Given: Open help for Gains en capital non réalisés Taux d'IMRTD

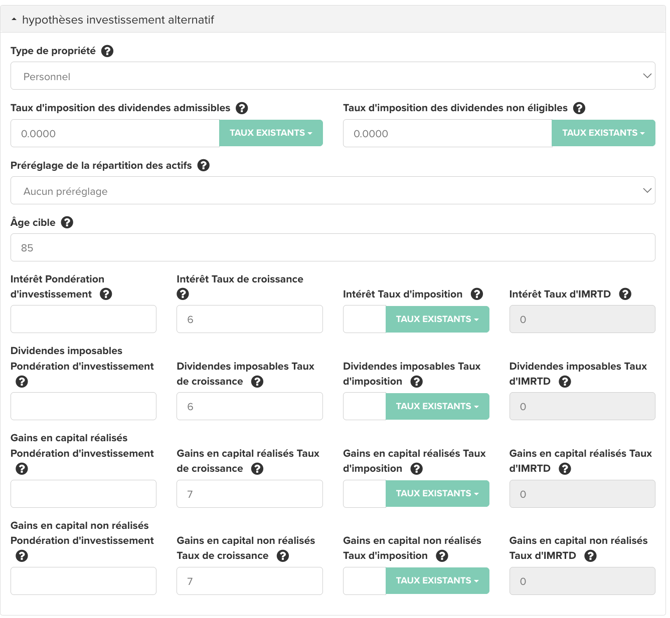Looking at the screenshot, I should [591, 556].
